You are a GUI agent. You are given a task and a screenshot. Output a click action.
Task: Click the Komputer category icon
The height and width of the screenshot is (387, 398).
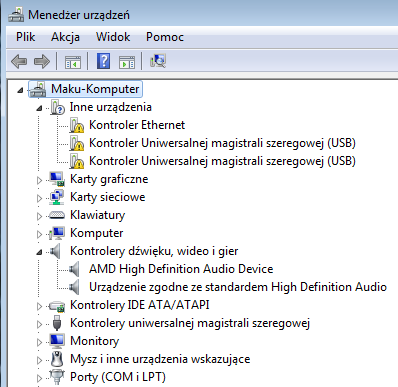tap(57, 233)
